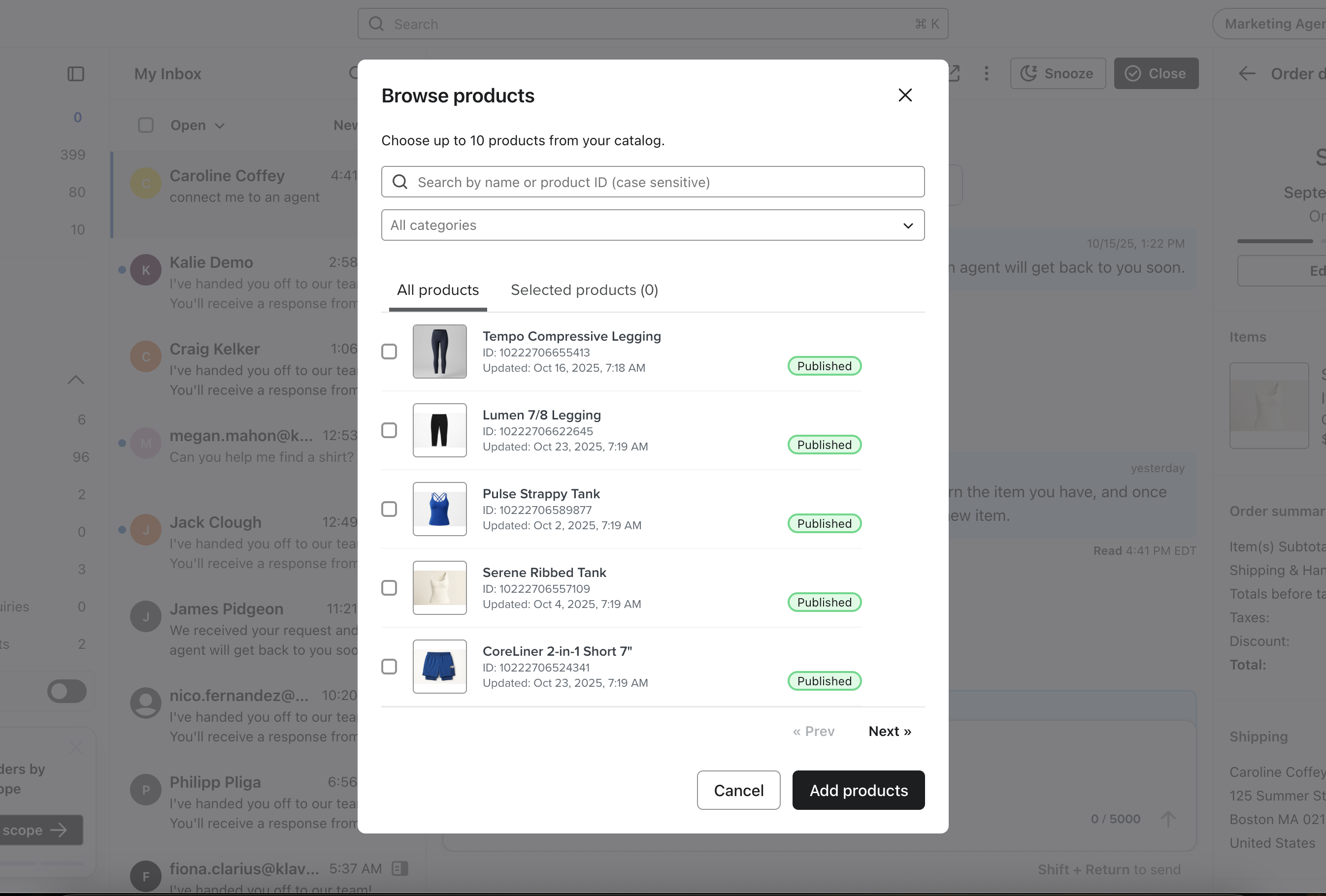This screenshot has height=896, width=1326.
Task: Select the All products tab
Action: pyautogui.click(x=437, y=290)
